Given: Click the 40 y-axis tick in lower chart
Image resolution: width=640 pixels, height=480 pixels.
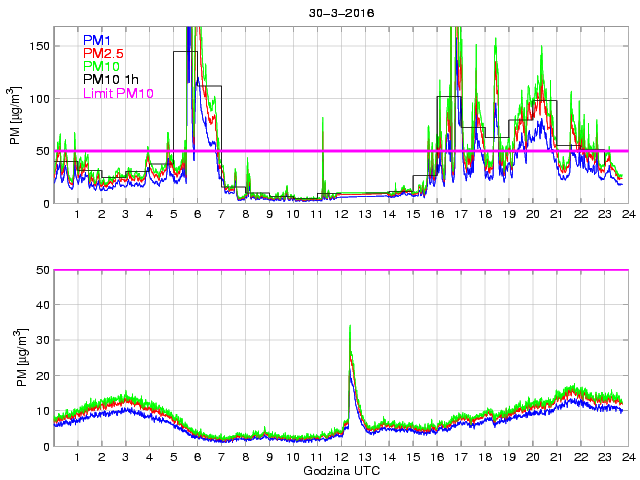Looking at the screenshot, I should click(x=41, y=305).
